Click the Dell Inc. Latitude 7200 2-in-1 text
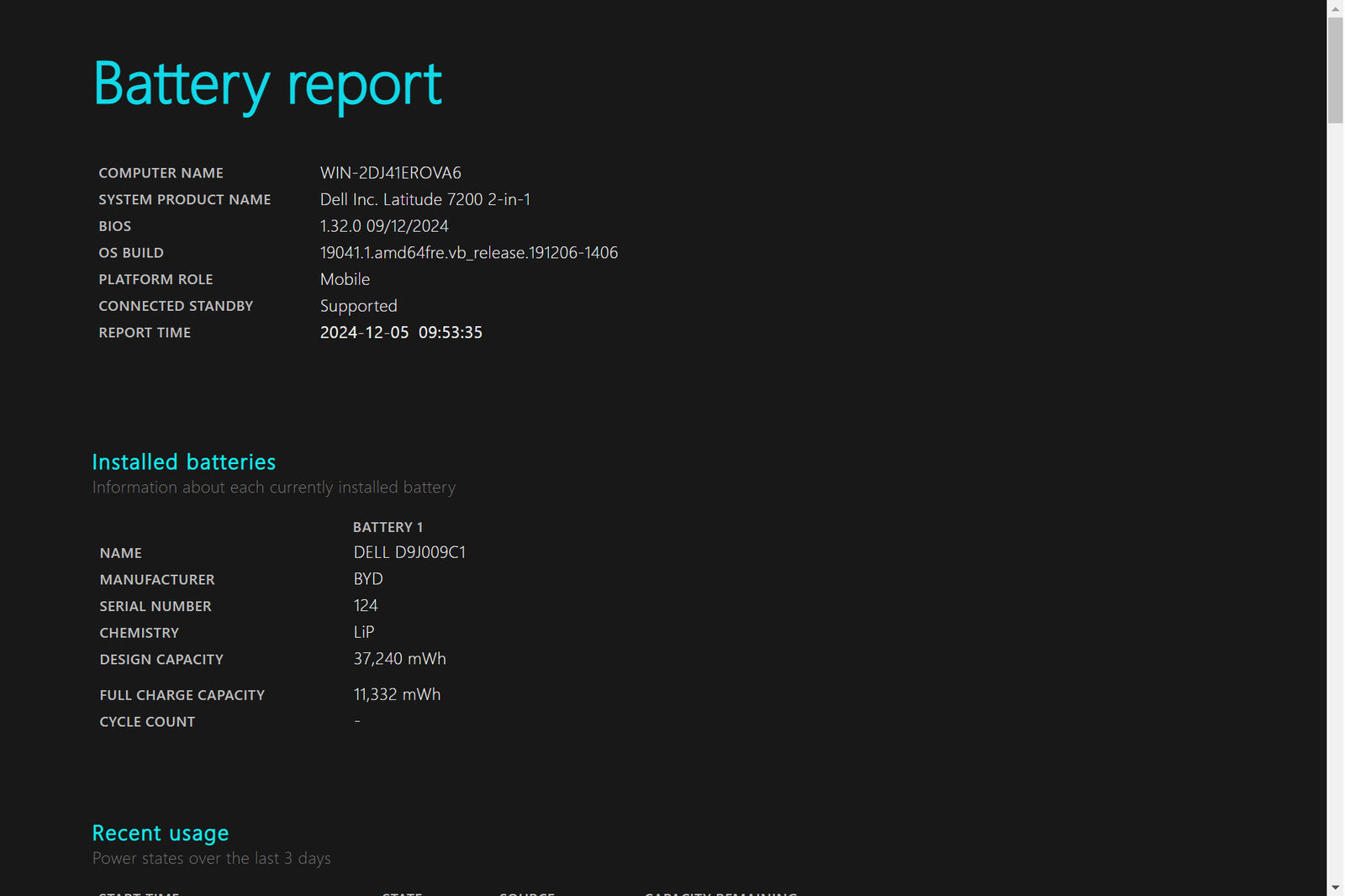This screenshot has height=896, width=1345. pyautogui.click(x=425, y=200)
